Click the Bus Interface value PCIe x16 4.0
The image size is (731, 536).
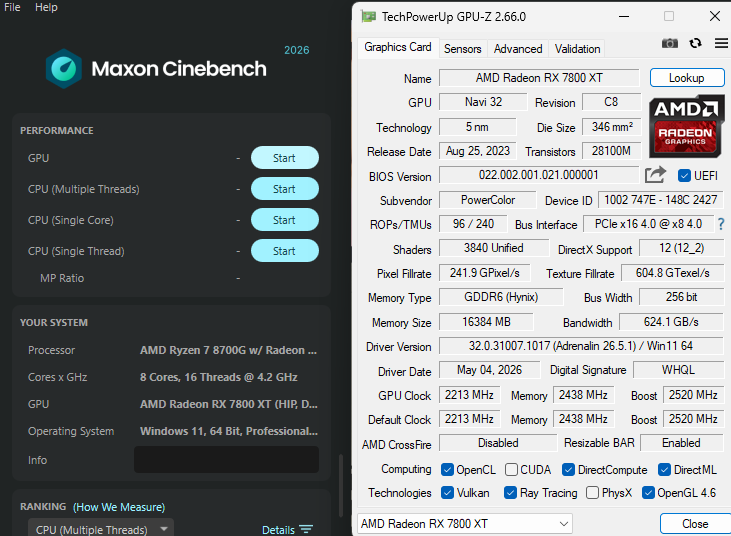pos(648,224)
